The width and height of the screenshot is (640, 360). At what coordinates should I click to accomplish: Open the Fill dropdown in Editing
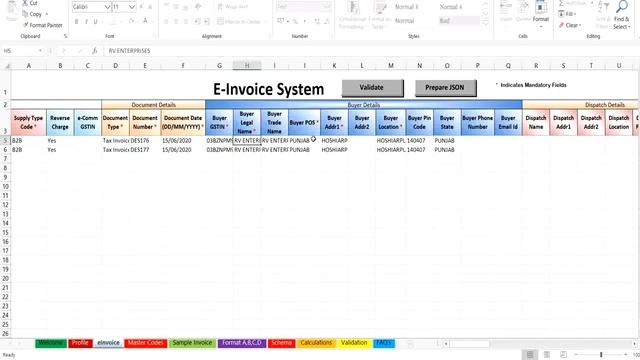coord(567,14)
